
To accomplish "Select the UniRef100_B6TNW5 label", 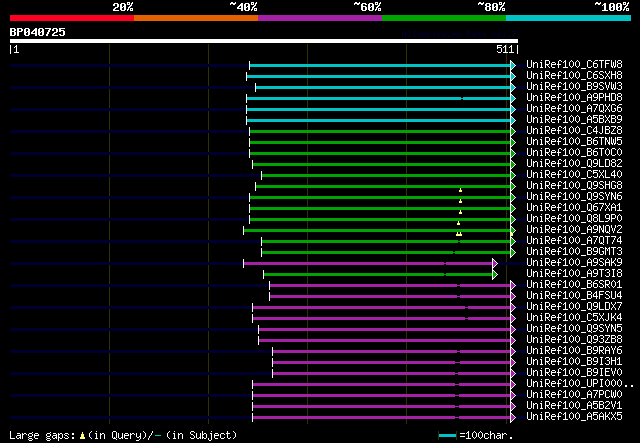I will pos(574,142).
